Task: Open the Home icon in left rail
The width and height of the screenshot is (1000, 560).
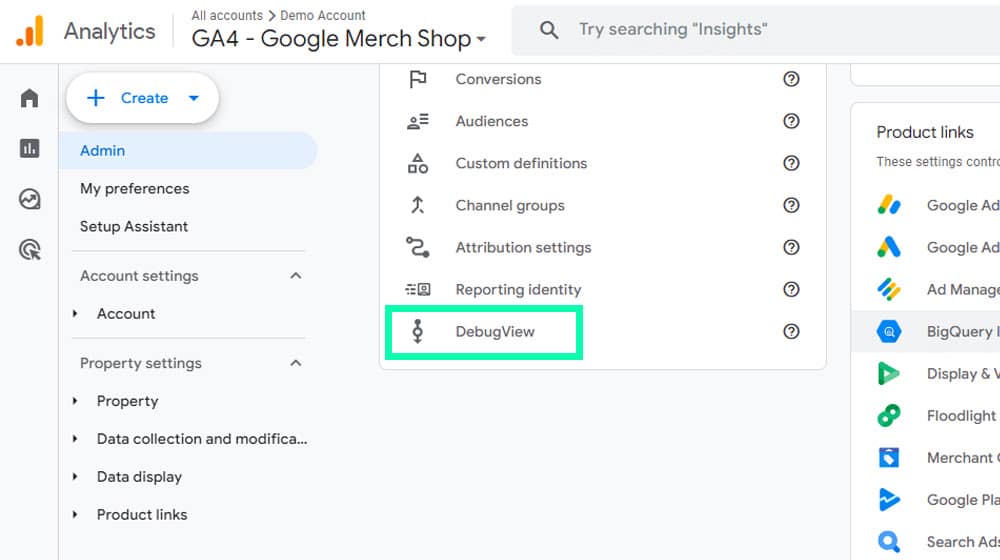Action: [x=29, y=98]
